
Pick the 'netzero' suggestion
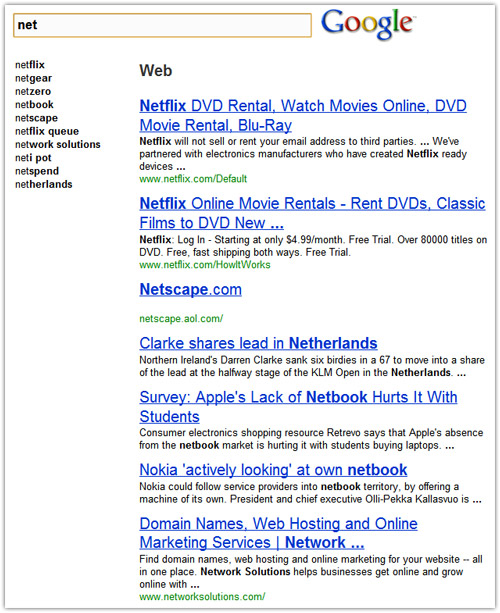[33, 91]
